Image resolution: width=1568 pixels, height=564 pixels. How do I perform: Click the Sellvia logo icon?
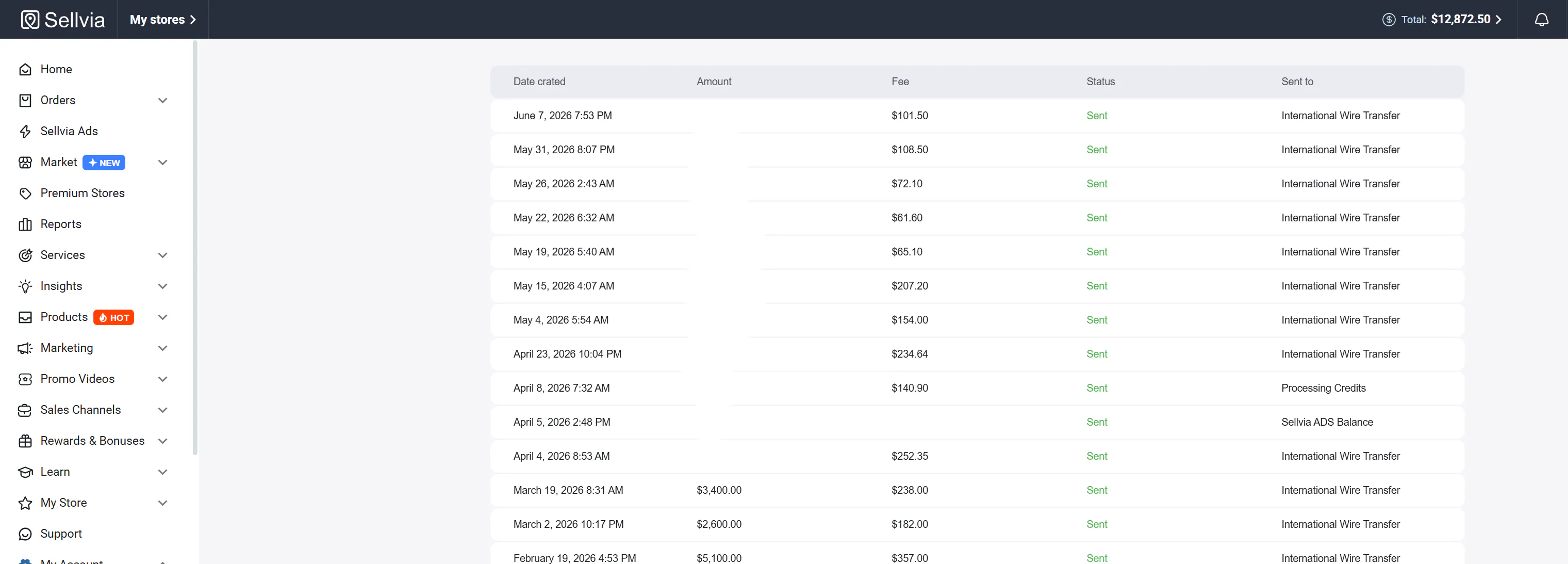(x=30, y=20)
